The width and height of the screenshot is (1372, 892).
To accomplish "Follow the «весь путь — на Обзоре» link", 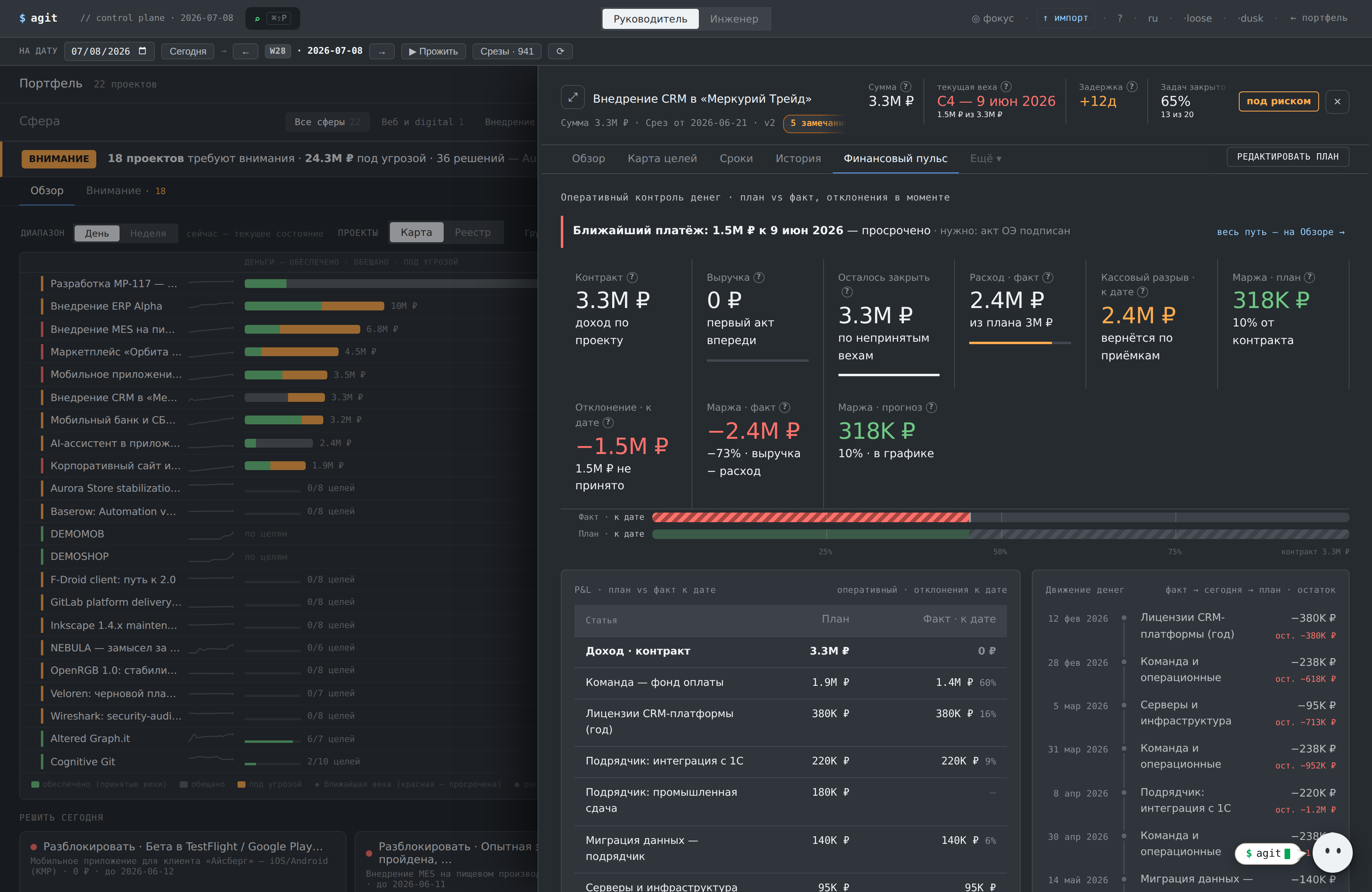I will point(1281,232).
